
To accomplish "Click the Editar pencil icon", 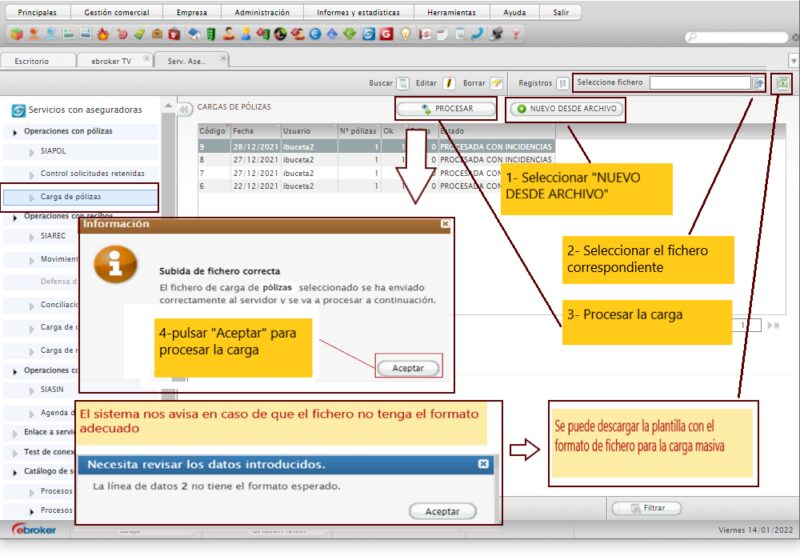I will click(449, 83).
